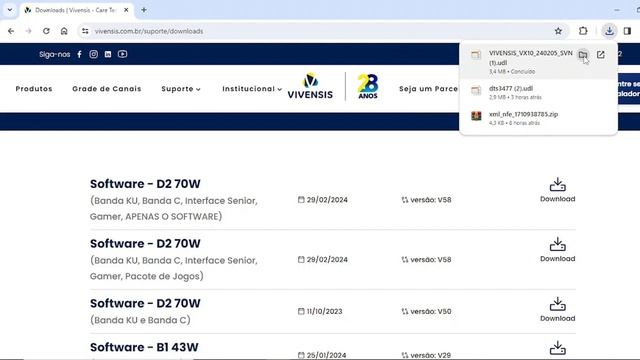Screen dimensions: 640x360
Task: Click the browser forward arrow
Action: click(x=29, y=31)
